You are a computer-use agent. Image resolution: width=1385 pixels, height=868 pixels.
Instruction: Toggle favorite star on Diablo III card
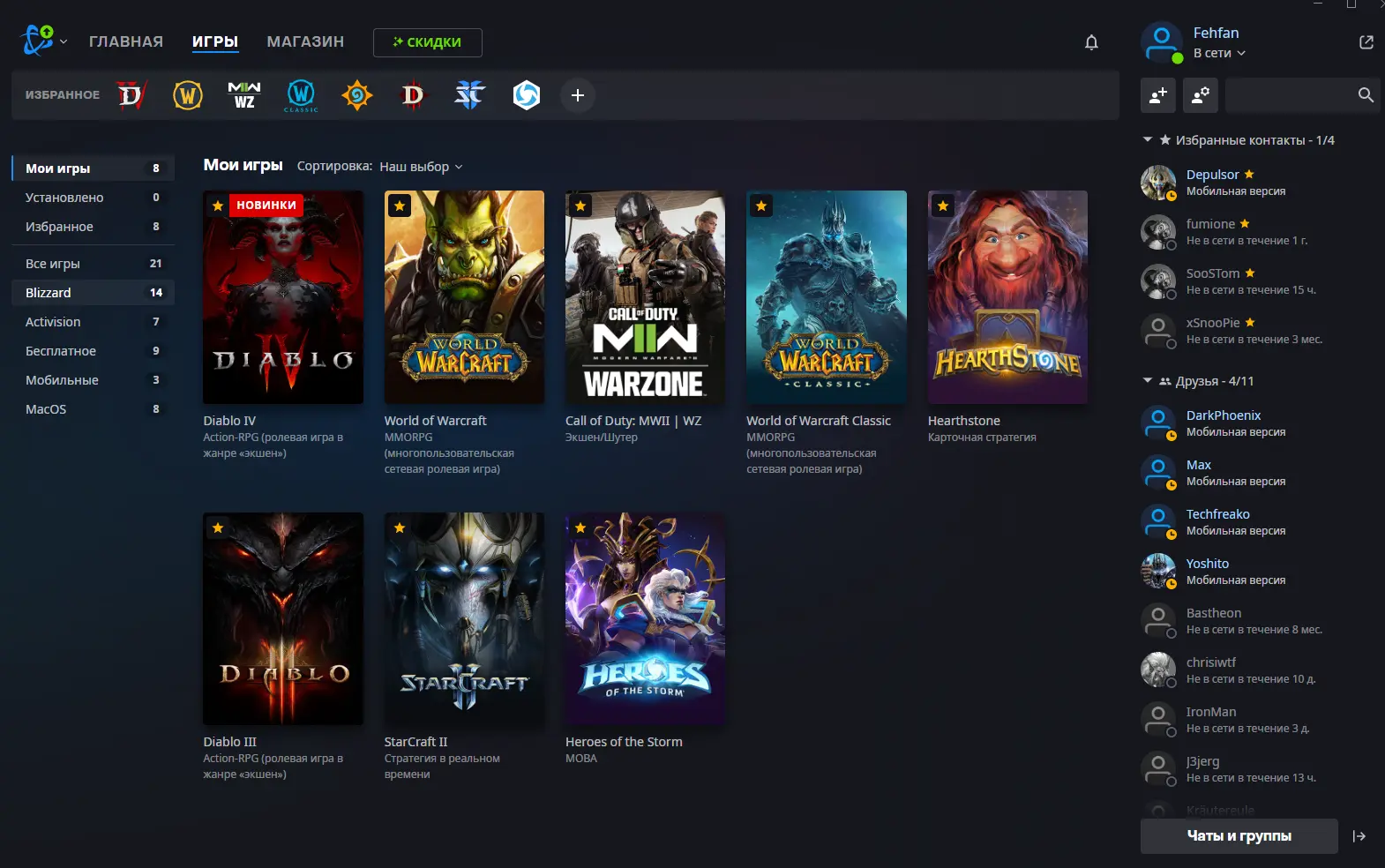218,528
